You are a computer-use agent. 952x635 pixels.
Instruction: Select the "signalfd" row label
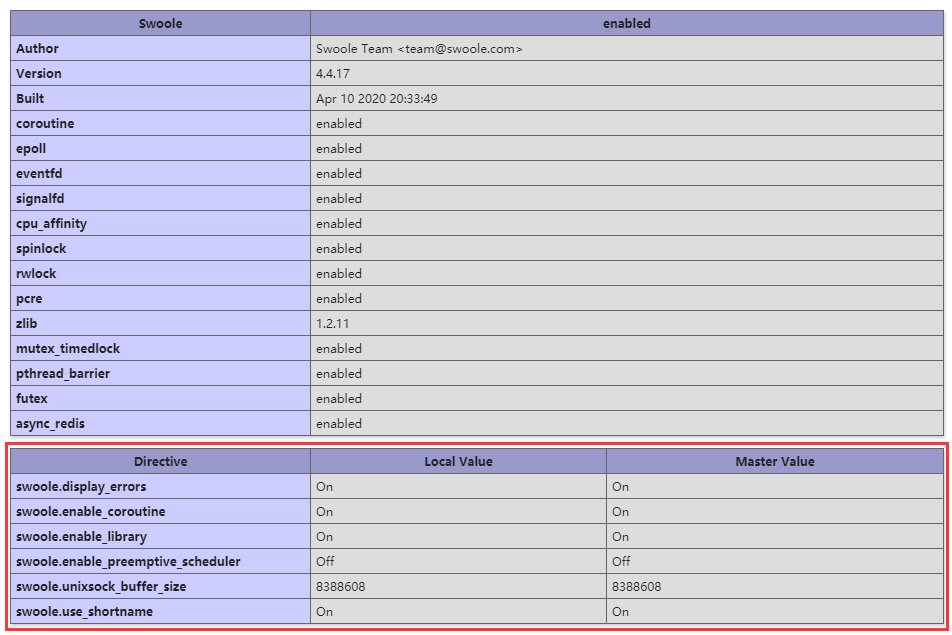[40, 198]
